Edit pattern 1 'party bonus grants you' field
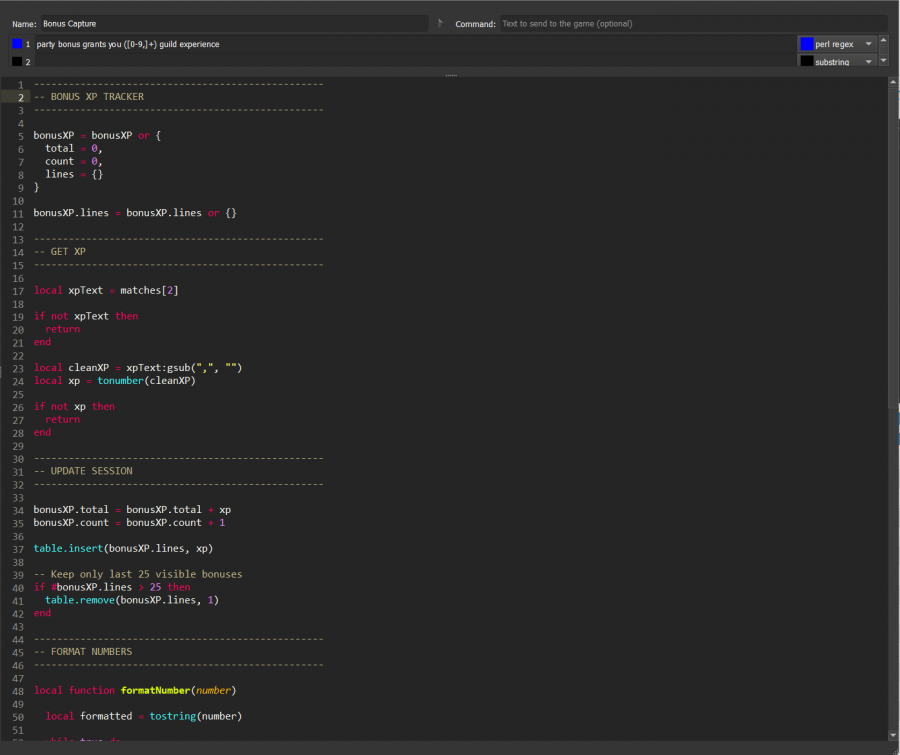The height and width of the screenshot is (755, 900). click(x=414, y=44)
